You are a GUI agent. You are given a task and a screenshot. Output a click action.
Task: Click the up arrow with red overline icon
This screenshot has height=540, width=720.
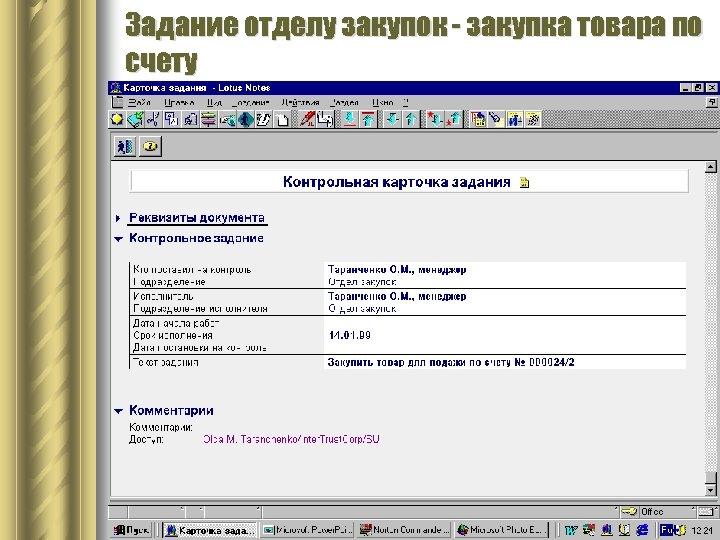pos(368,119)
